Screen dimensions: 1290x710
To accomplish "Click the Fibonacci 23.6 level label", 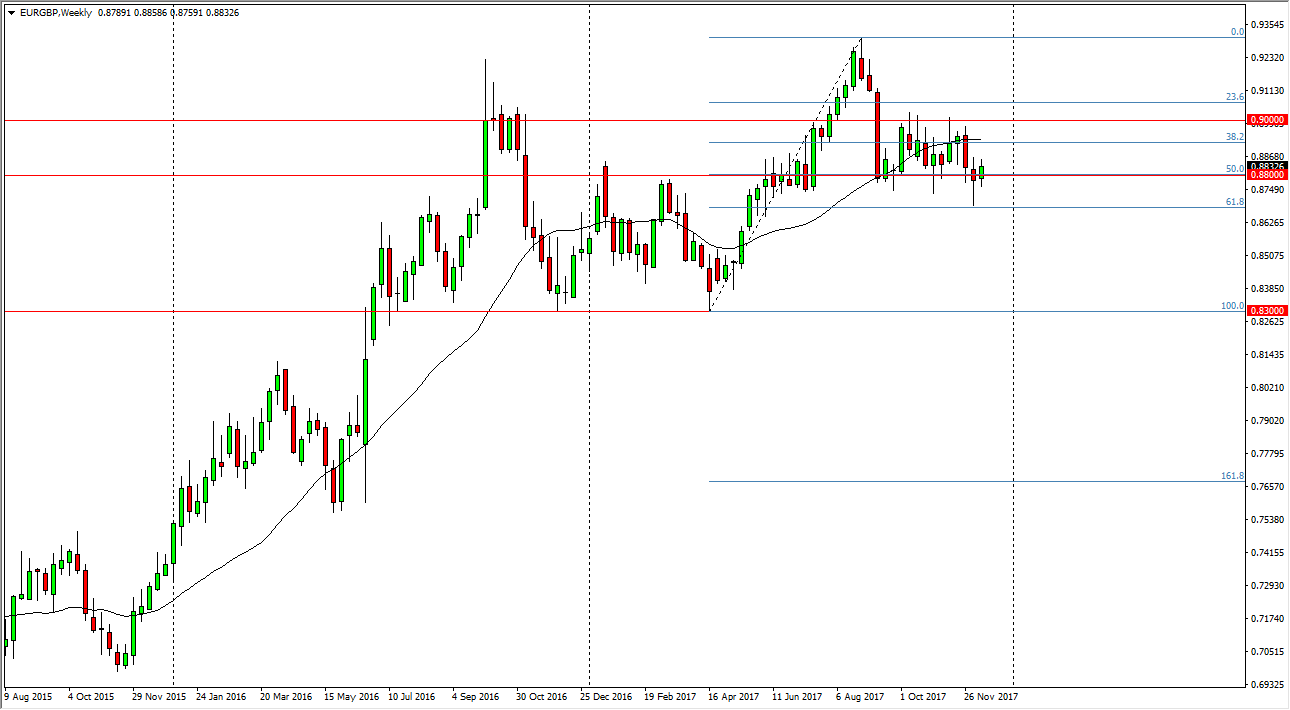I will pos(1235,97).
